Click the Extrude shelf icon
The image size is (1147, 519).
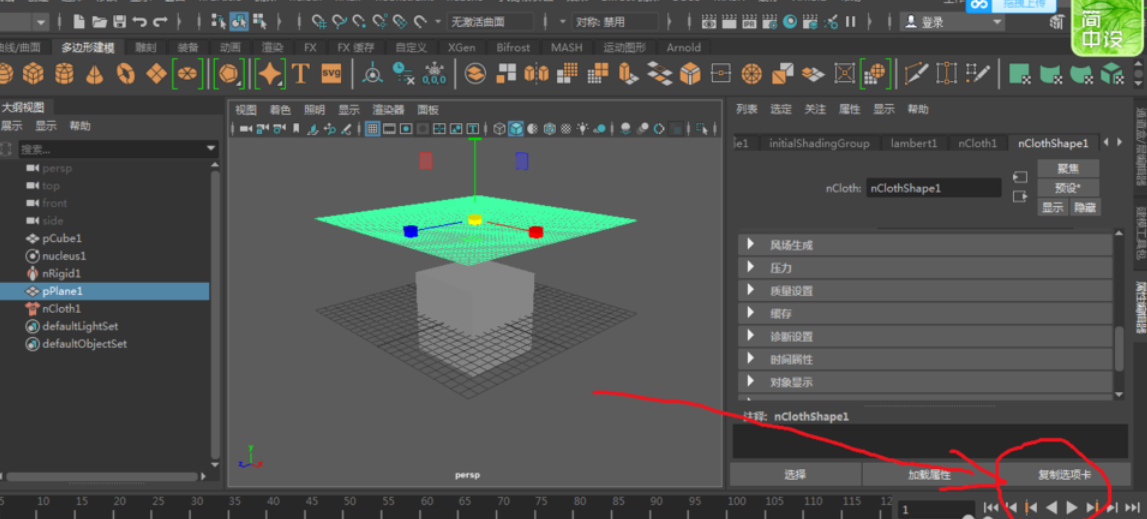pos(628,73)
